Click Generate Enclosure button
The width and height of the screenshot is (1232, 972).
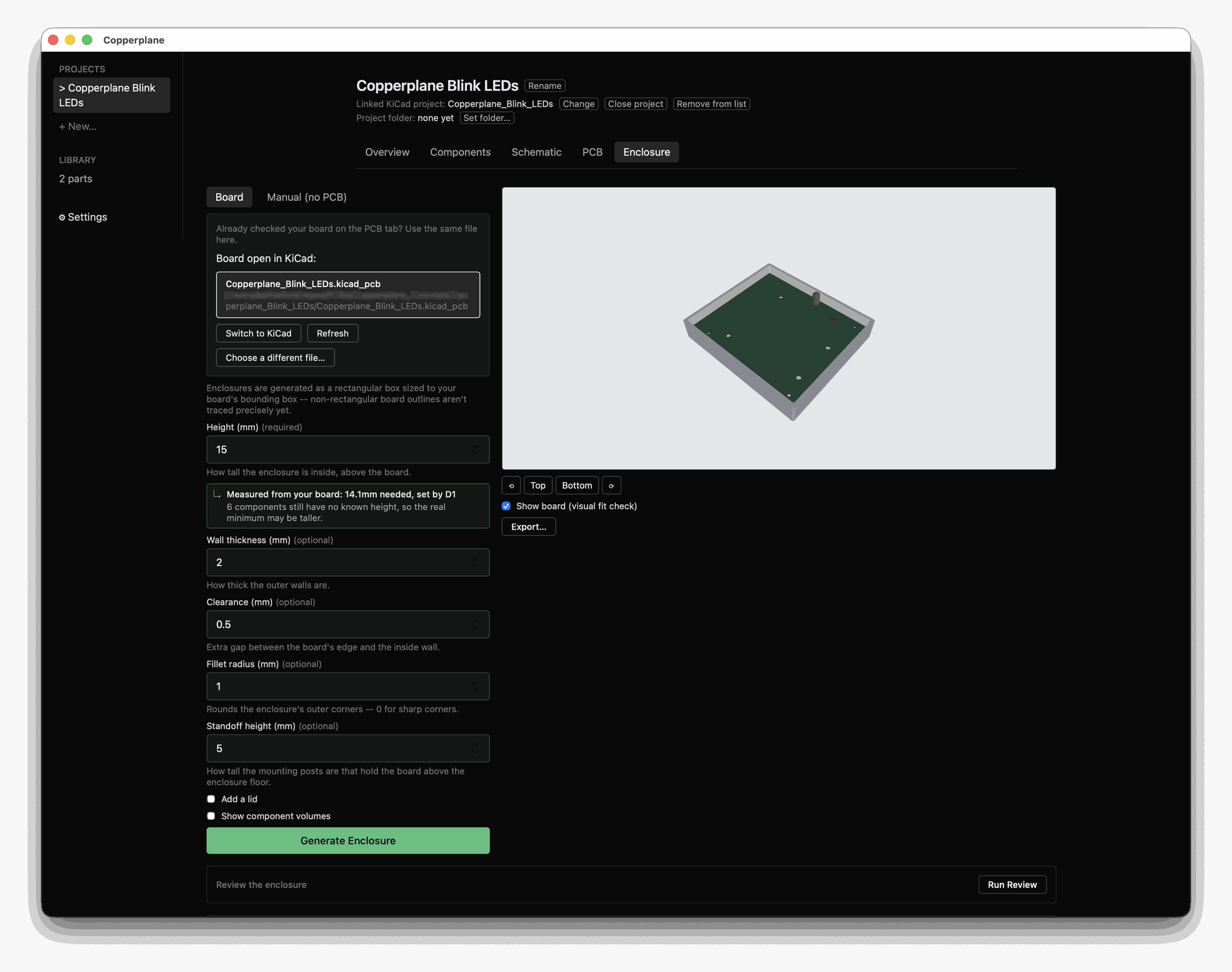[x=348, y=840]
